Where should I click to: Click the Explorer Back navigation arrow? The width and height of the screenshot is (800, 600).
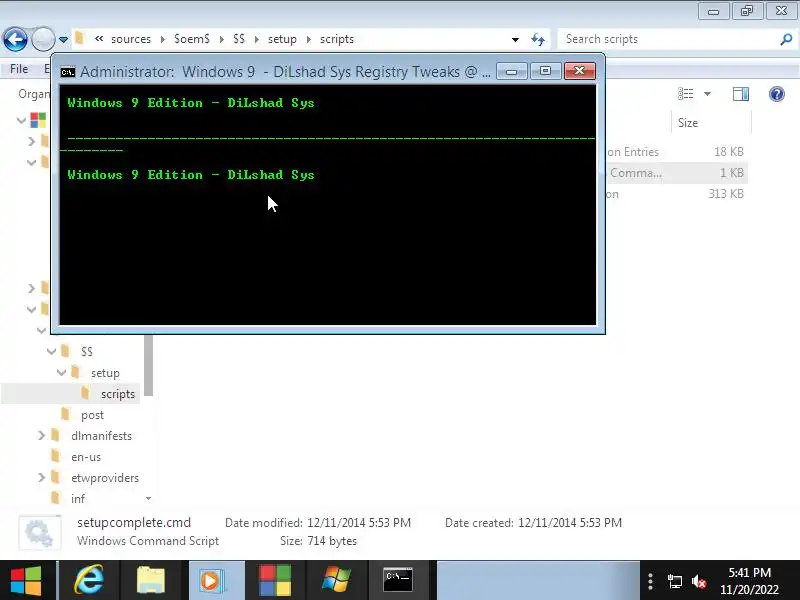click(x=15, y=39)
